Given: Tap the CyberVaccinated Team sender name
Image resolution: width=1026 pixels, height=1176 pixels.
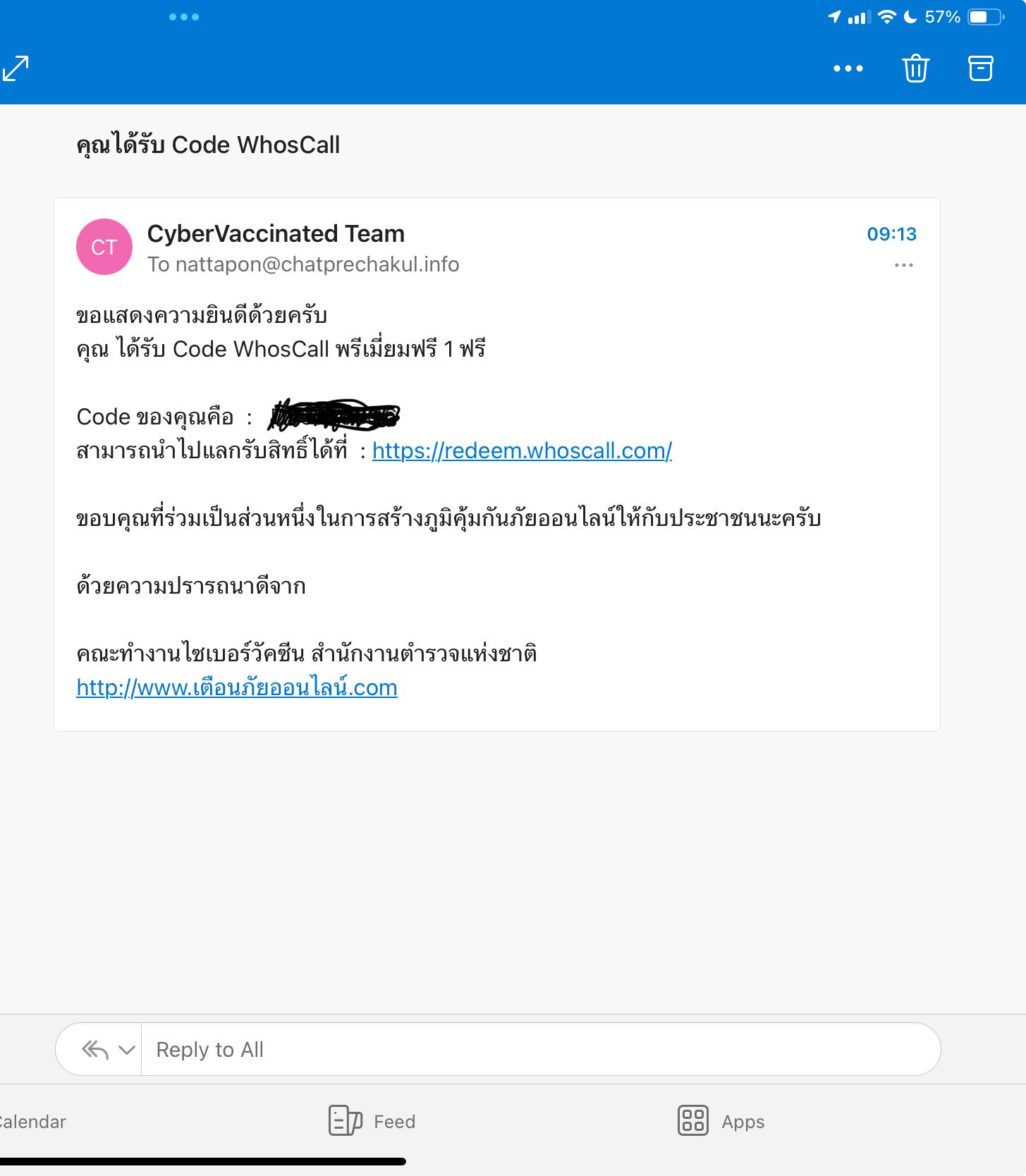Looking at the screenshot, I should [x=276, y=233].
